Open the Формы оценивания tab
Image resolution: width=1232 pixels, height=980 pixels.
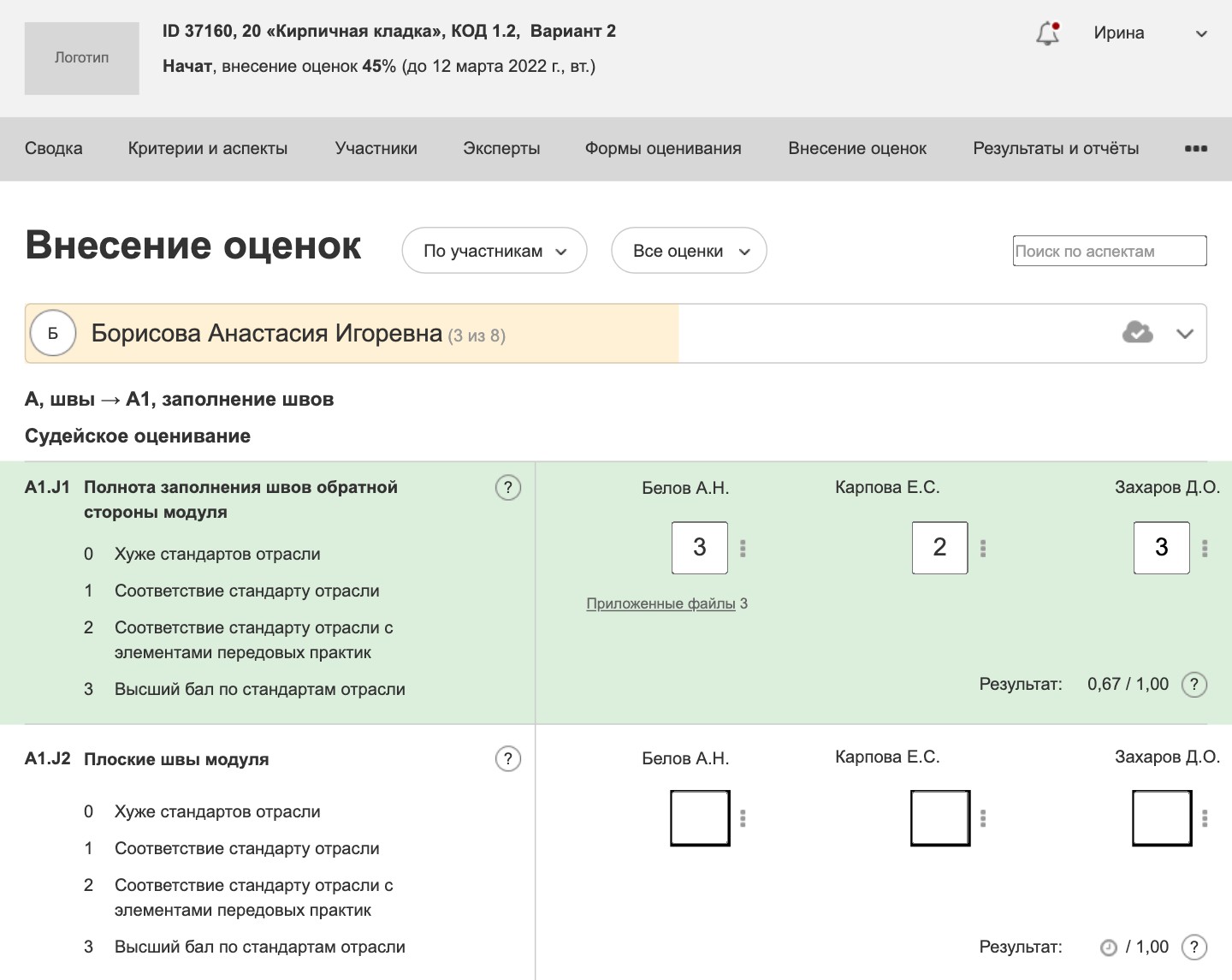(x=663, y=148)
